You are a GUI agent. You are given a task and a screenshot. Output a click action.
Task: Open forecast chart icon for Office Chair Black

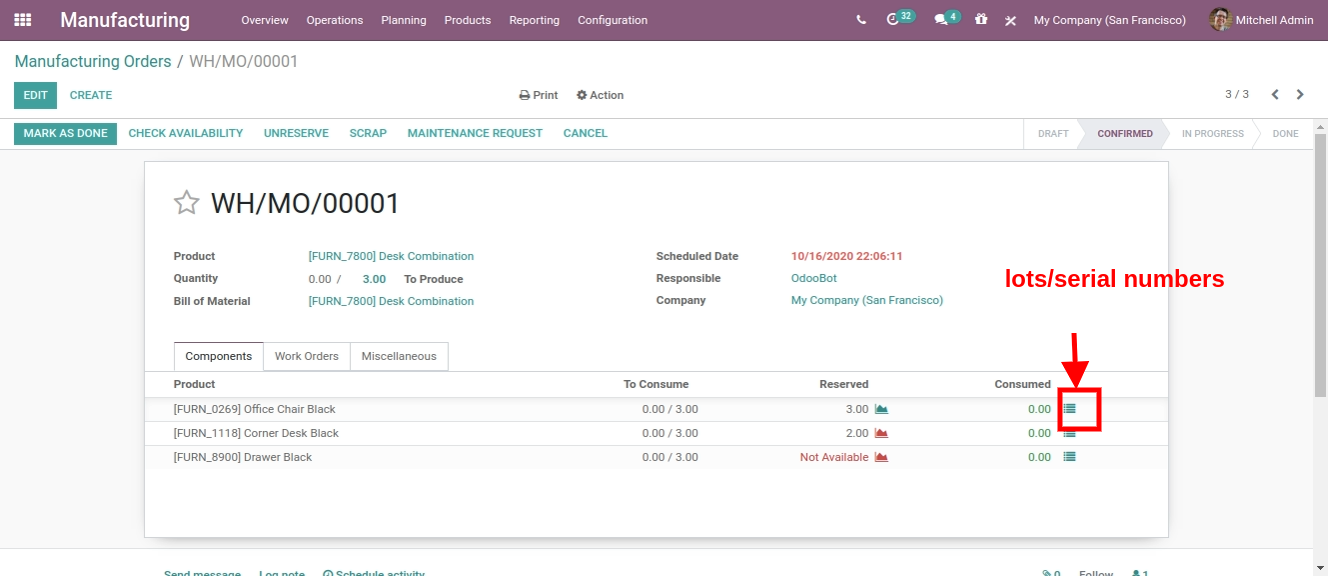point(881,409)
